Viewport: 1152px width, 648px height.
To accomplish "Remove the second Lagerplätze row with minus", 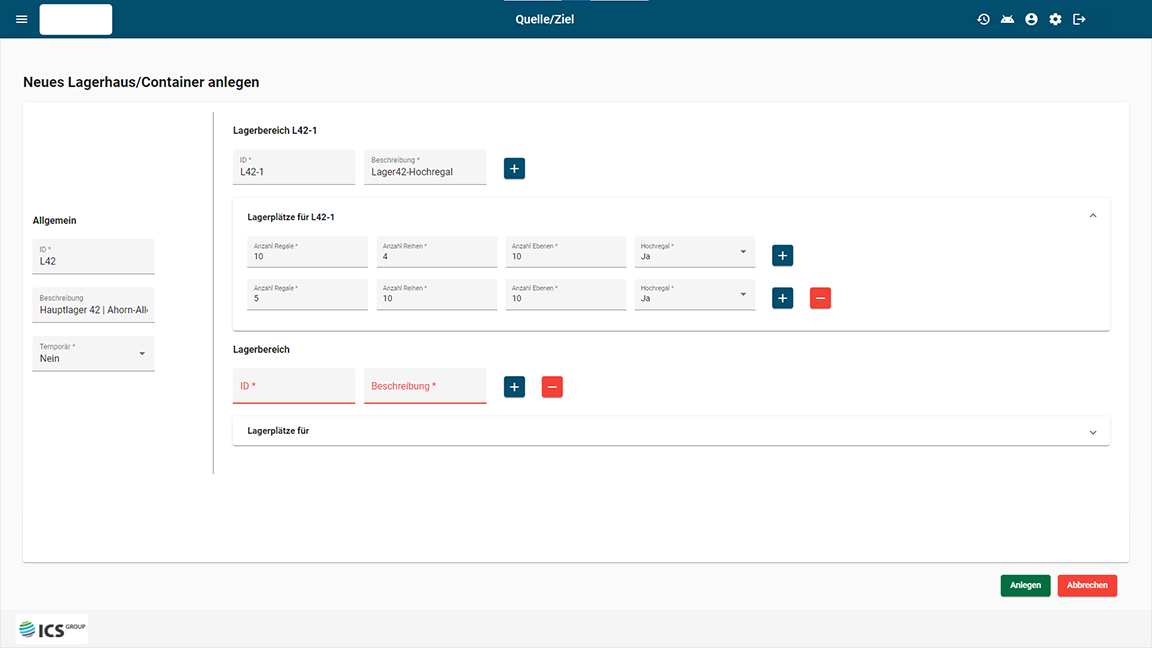I will 820,298.
